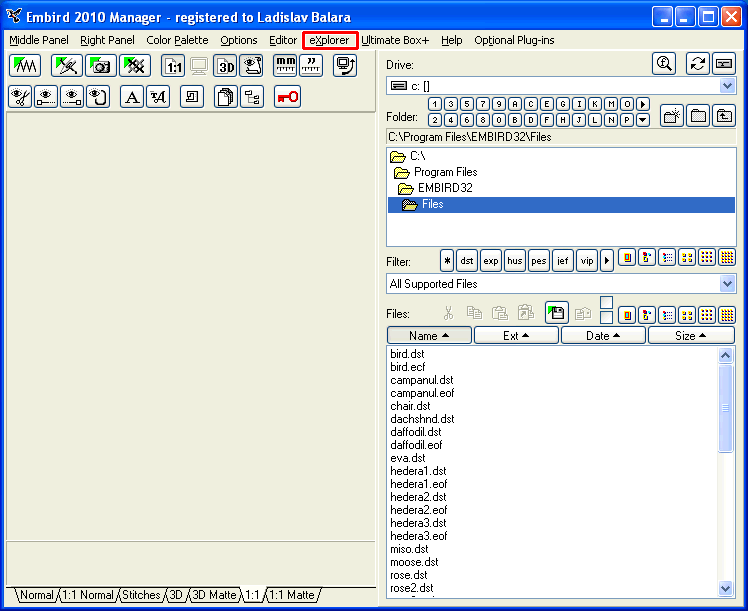Go up one folder level icon
The height and width of the screenshot is (611, 748).
point(724,115)
